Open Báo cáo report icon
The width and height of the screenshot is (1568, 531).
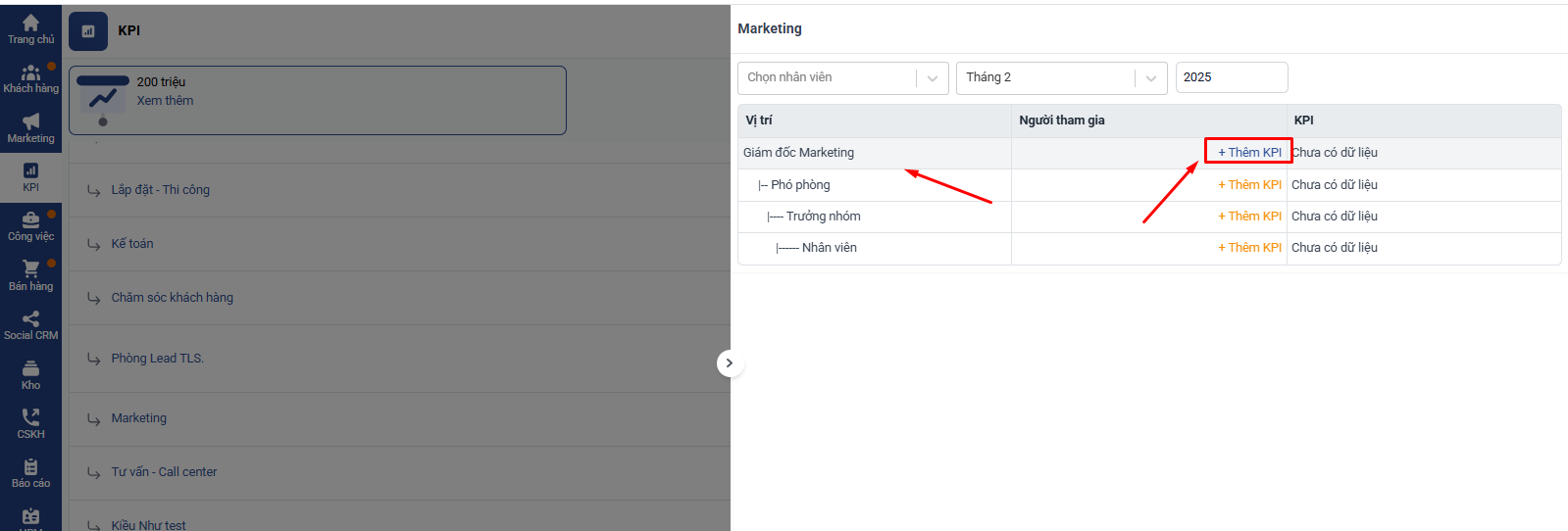(x=30, y=467)
